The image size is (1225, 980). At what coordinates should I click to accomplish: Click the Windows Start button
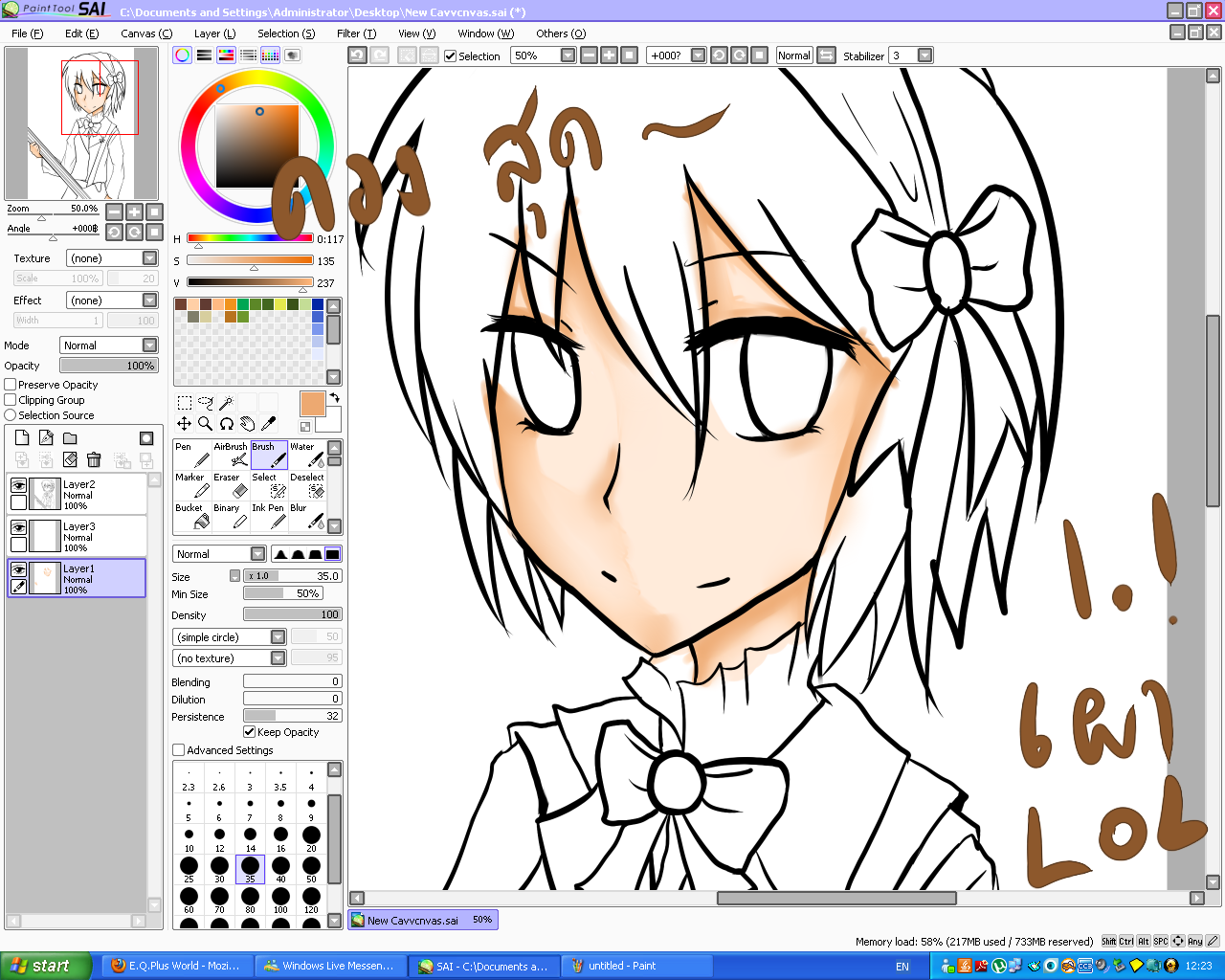(x=46, y=966)
